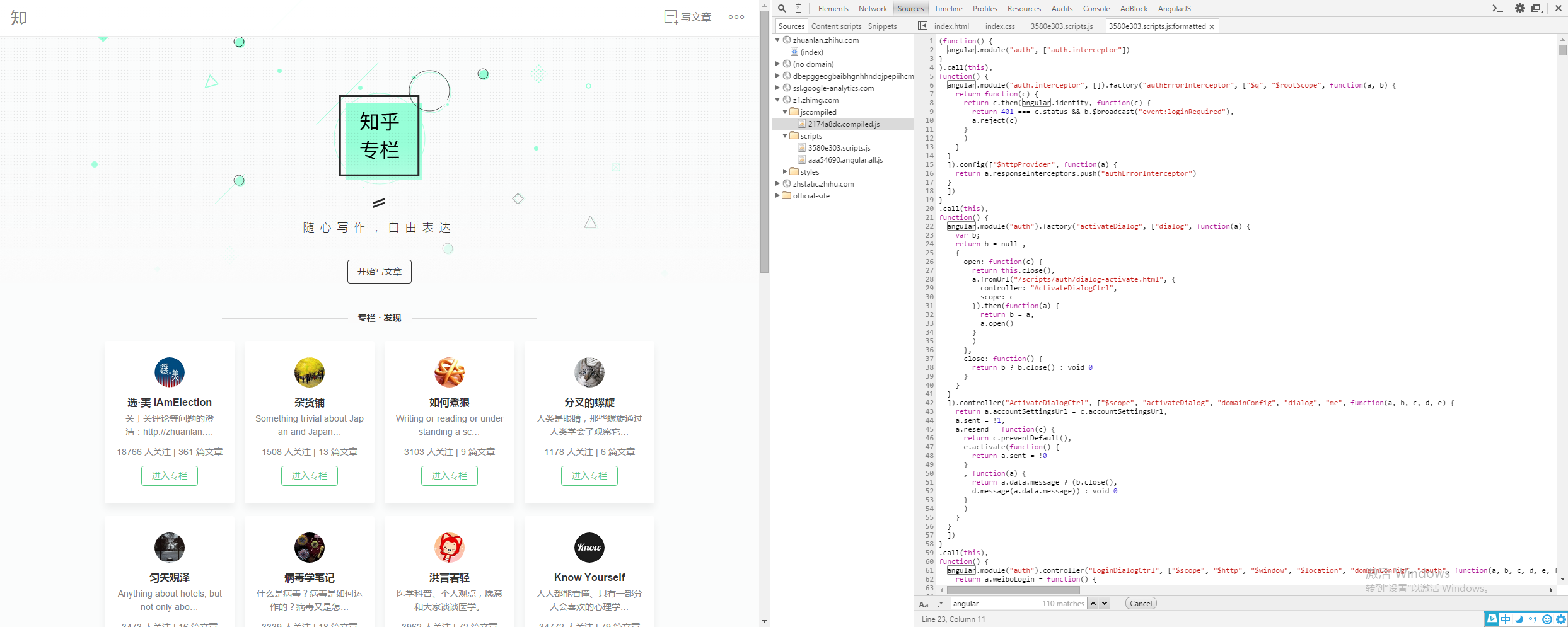This screenshot has height=627, width=1568.
Task: Switch to the Console panel
Action: point(1096,8)
